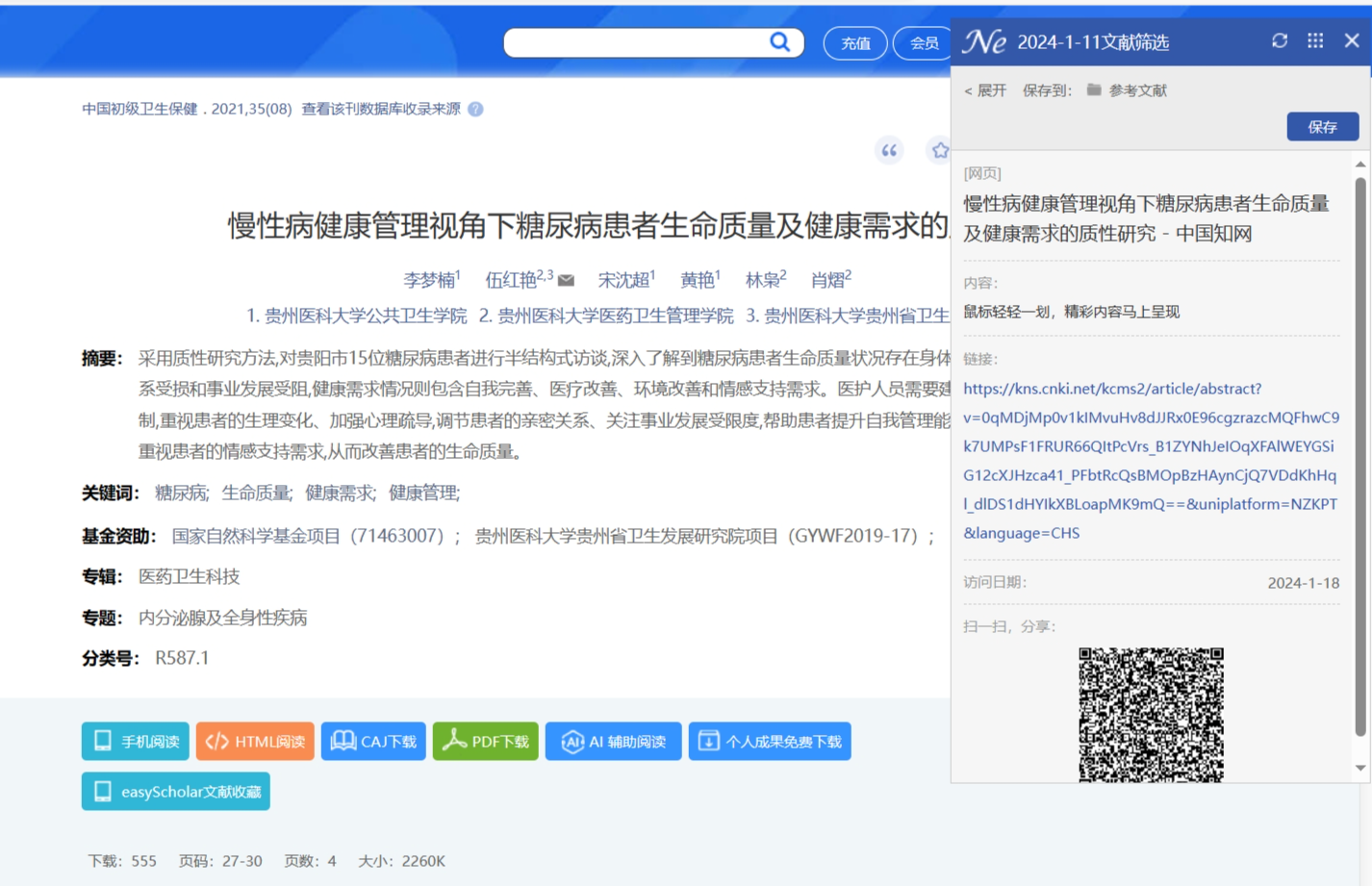Screen dimensions: 1372x886
Task: Select the 参考文献 save folder
Action: [1127, 90]
